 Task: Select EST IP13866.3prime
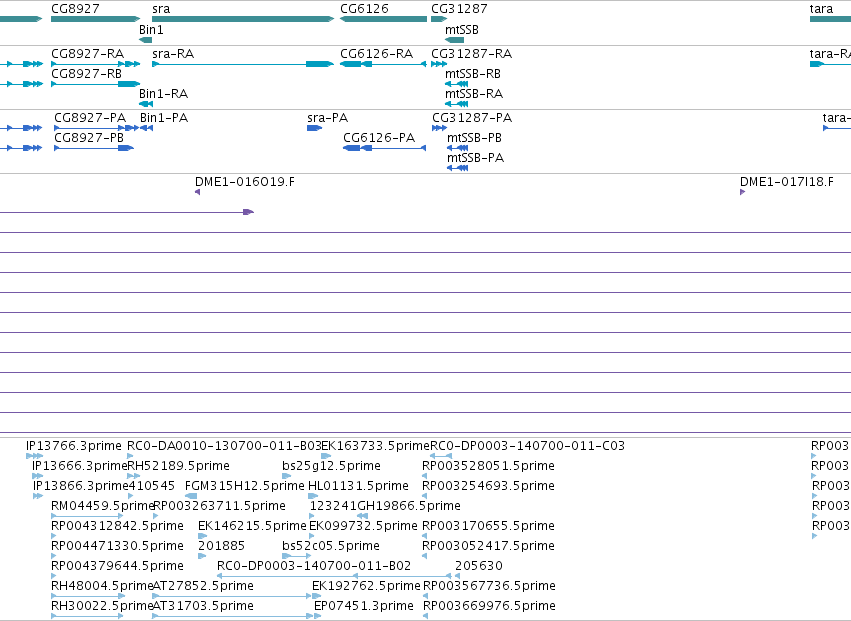pyautogui.click(x=38, y=496)
